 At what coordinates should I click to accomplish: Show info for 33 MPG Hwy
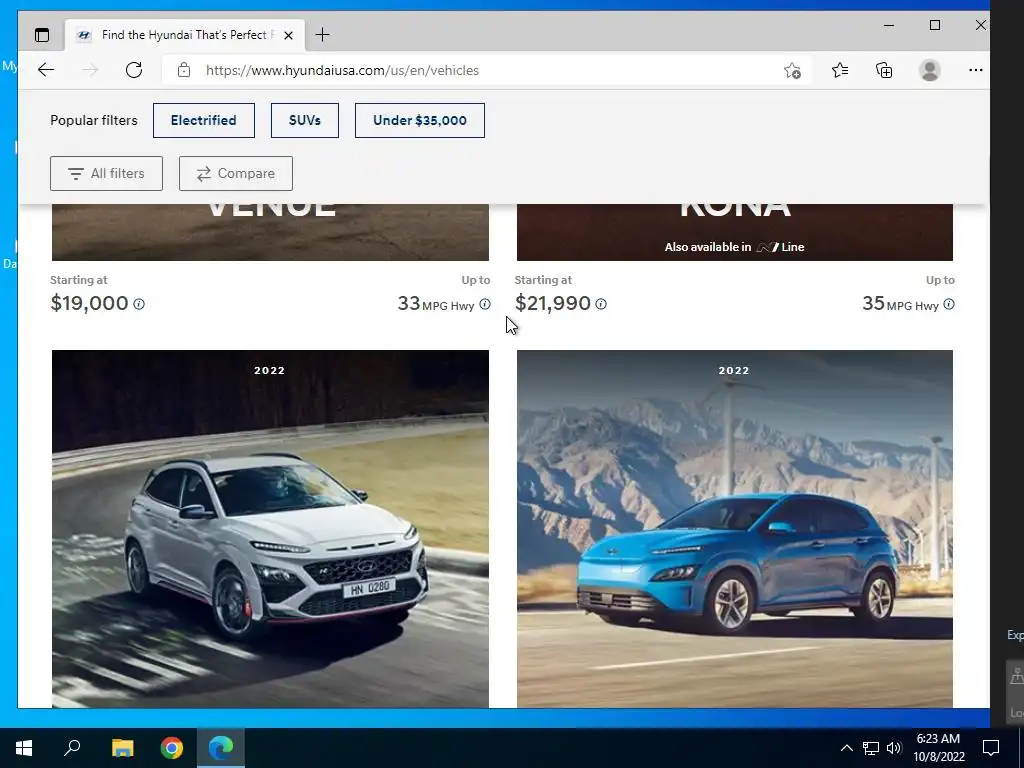[485, 304]
